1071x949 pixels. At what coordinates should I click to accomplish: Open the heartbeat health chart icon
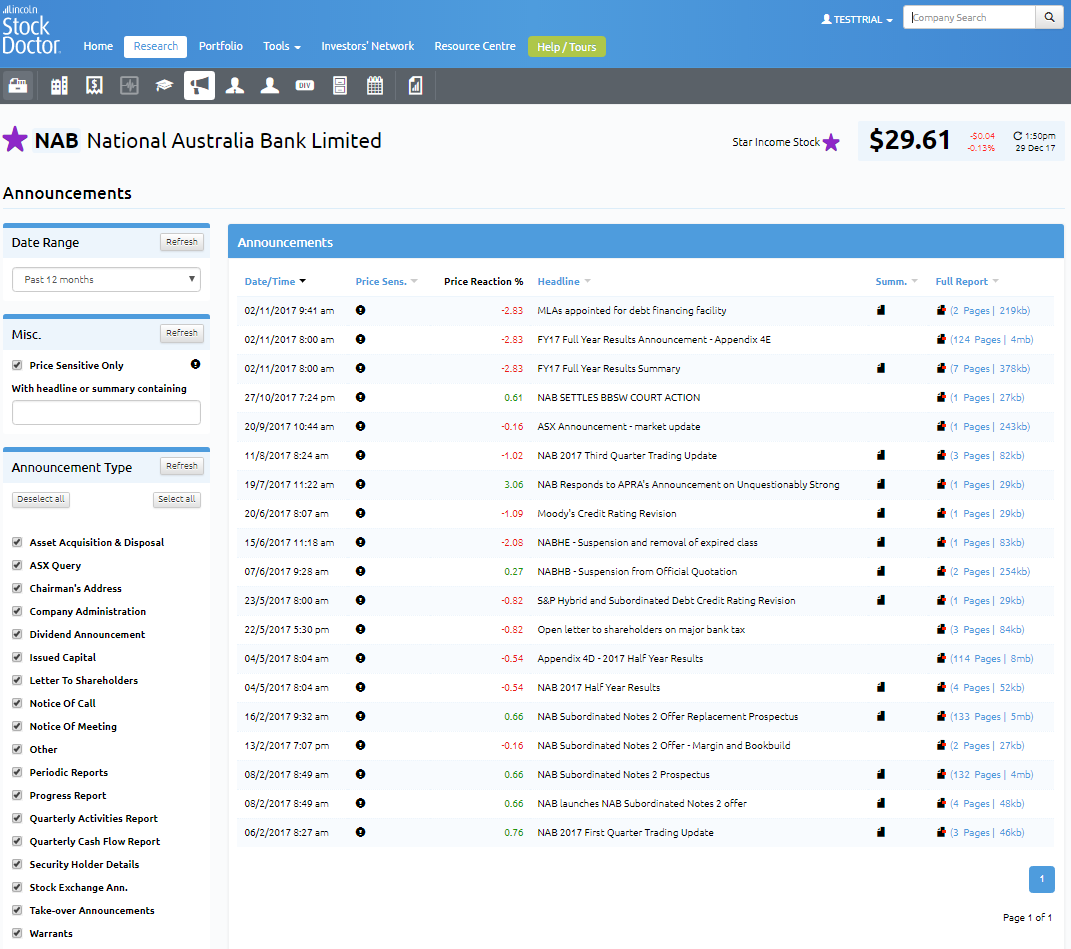(x=129, y=85)
